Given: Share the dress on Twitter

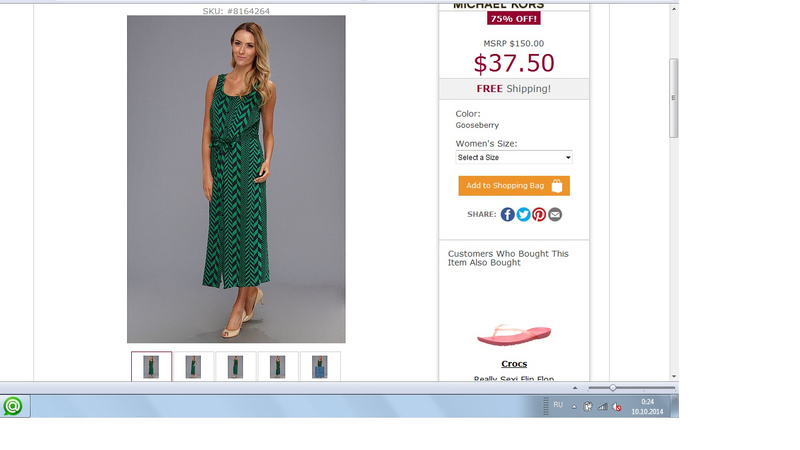Looking at the screenshot, I should tap(523, 214).
